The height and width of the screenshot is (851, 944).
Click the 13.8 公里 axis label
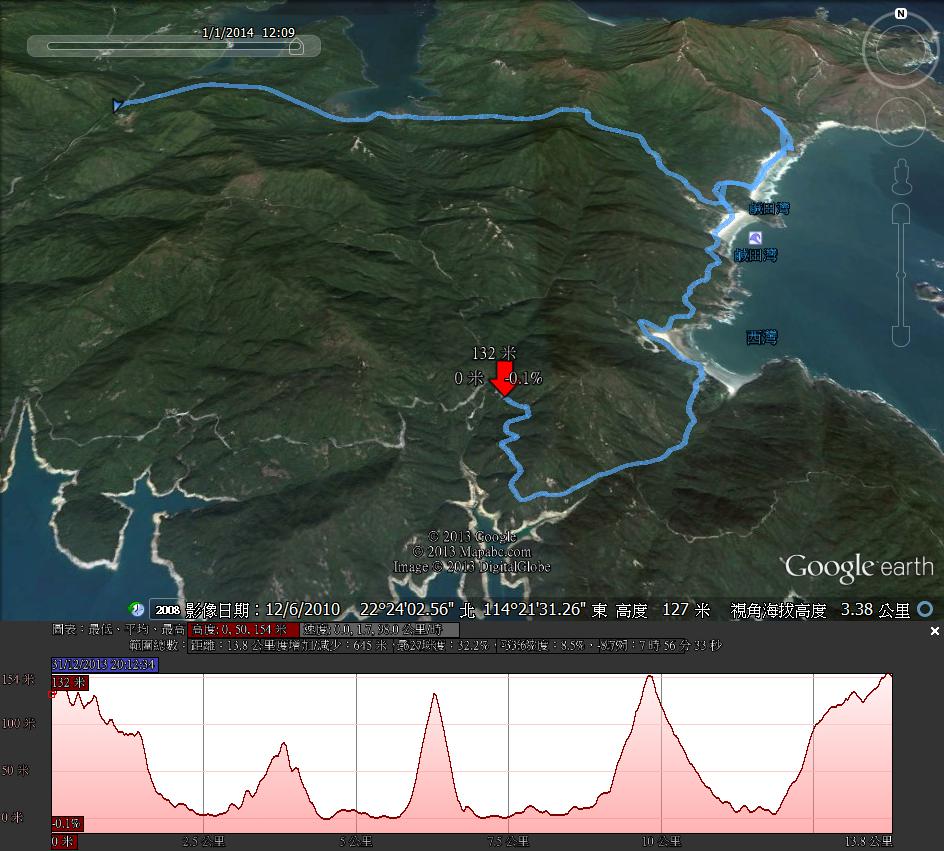(869, 841)
